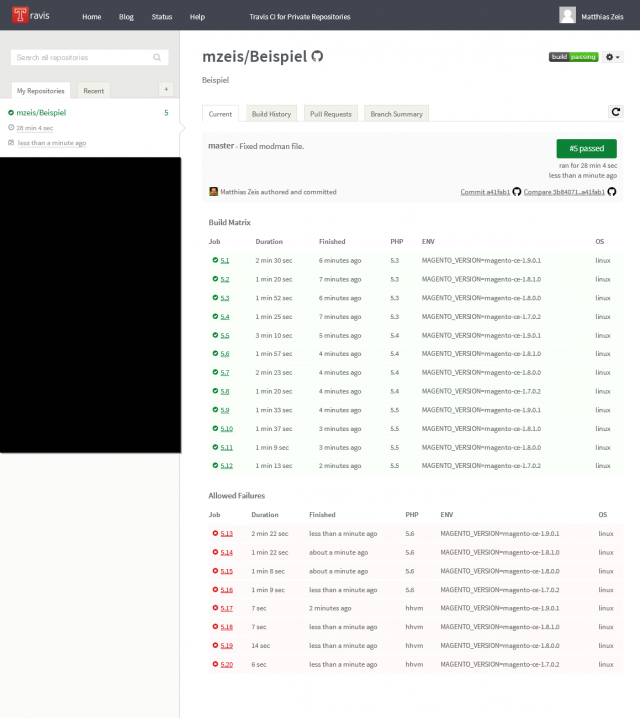Open job 5.9 link

225,410
